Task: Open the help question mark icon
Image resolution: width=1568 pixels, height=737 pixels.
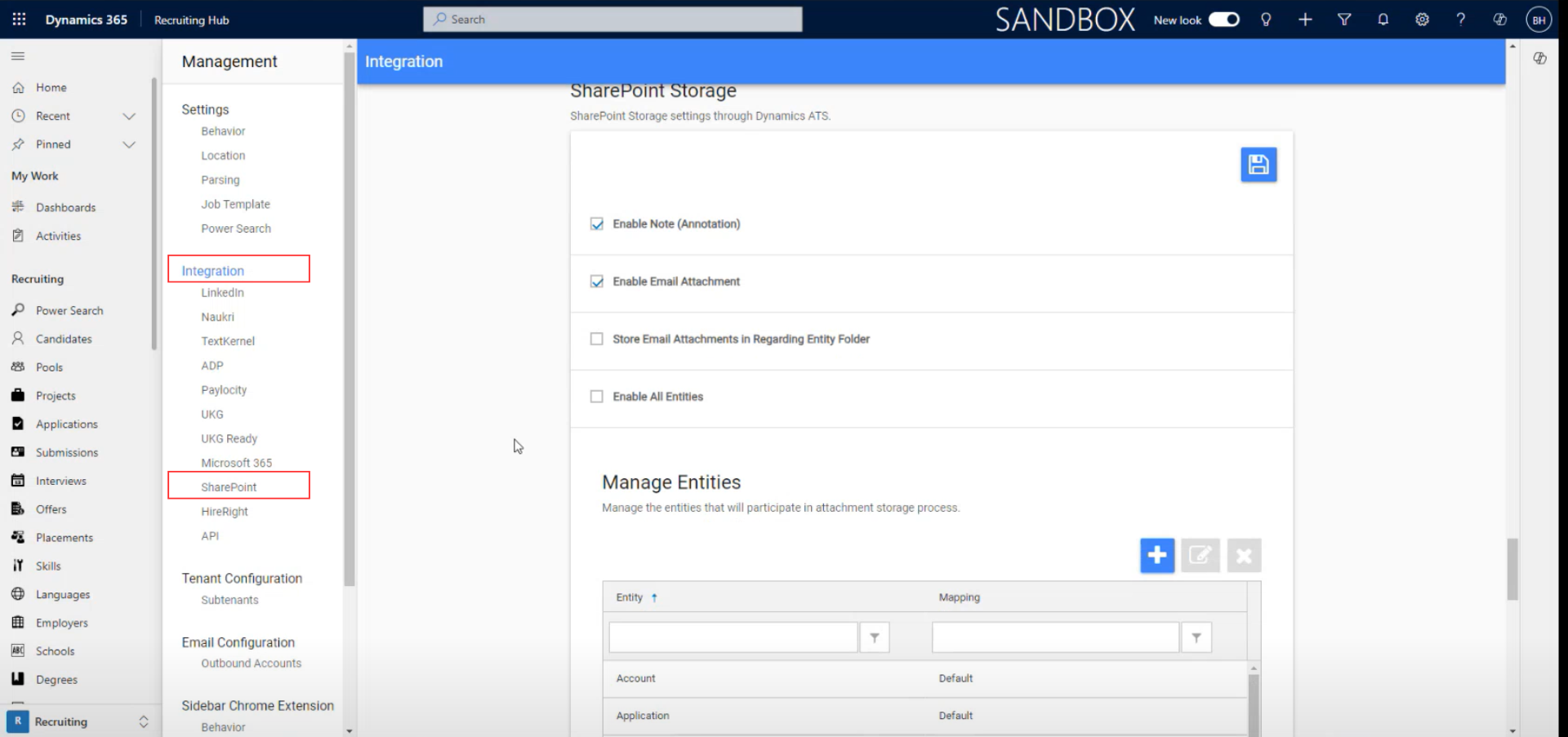Action: [x=1460, y=20]
